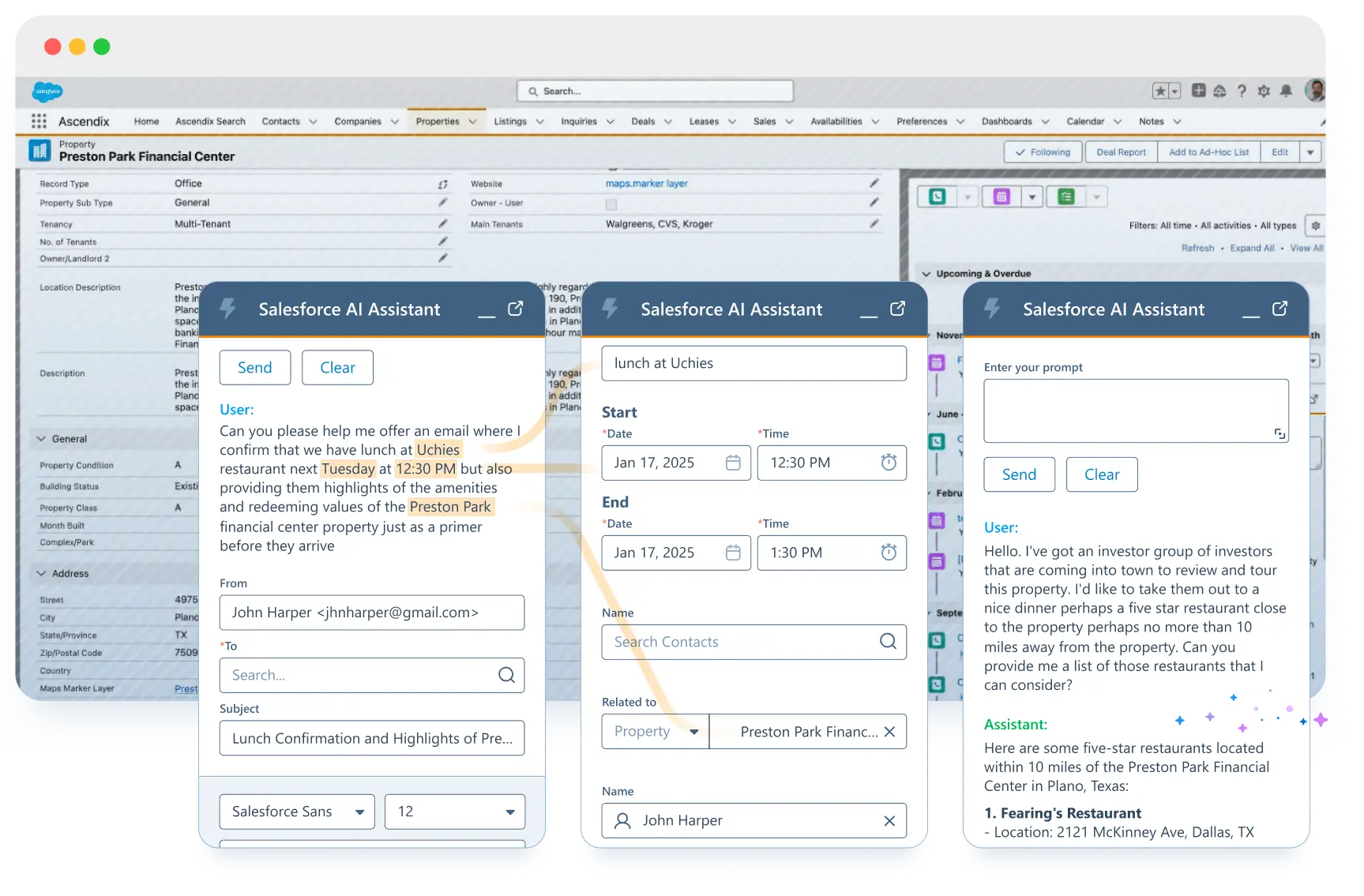The width and height of the screenshot is (1364, 896).
Task: Clear the Preston Park Financ... related record
Action: pos(889,732)
